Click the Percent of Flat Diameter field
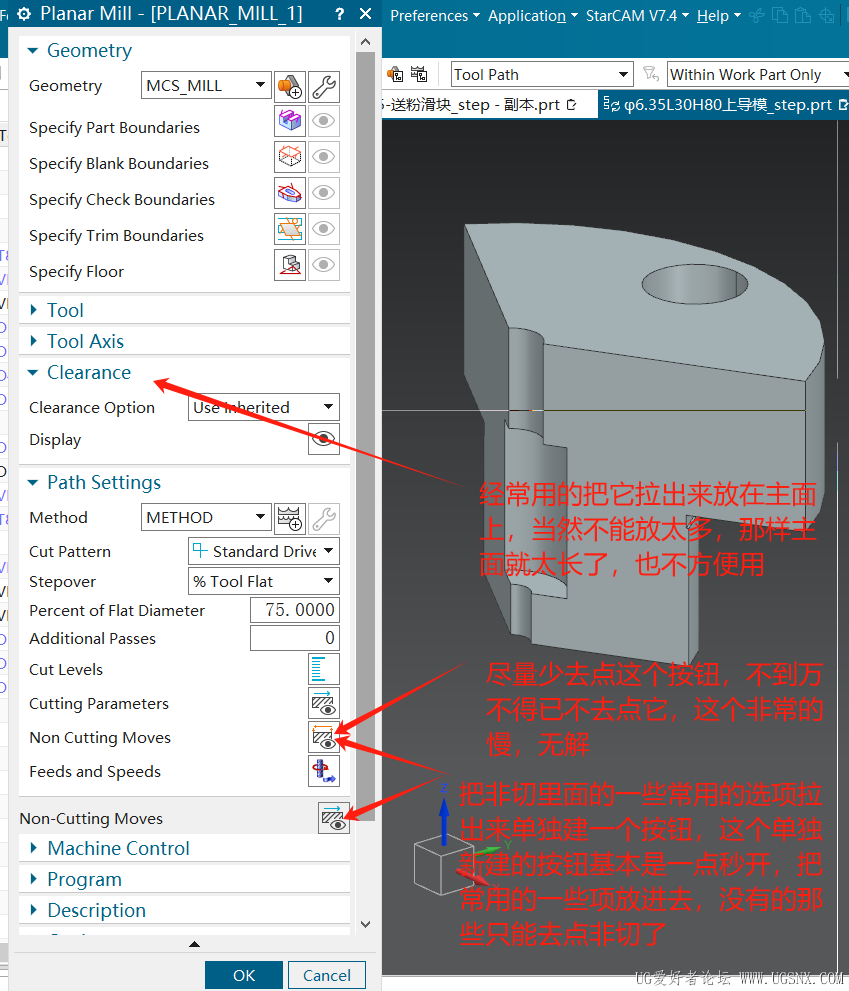849x991 pixels. click(x=294, y=610)
